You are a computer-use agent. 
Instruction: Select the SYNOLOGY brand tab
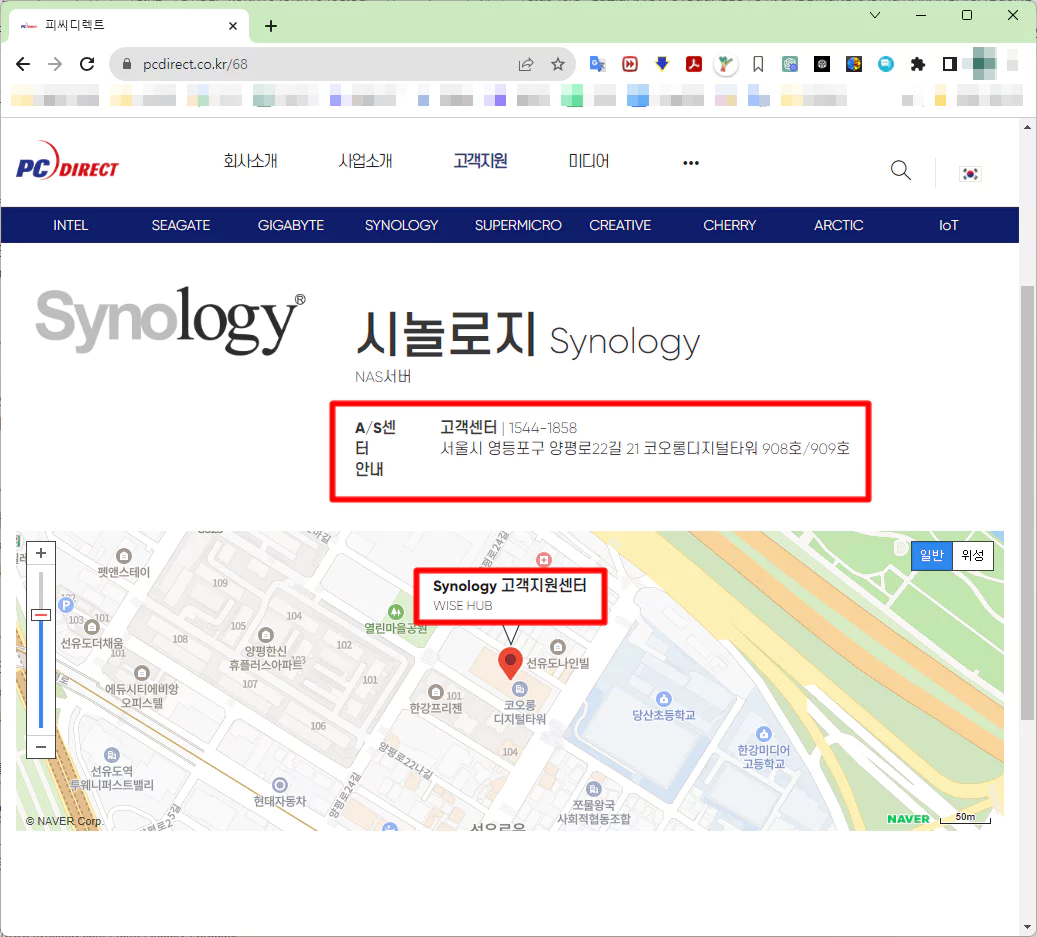[401, 225]
